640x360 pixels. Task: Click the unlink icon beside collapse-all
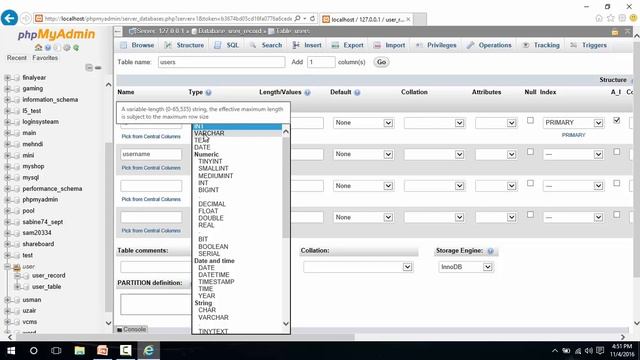click(98, 67)
